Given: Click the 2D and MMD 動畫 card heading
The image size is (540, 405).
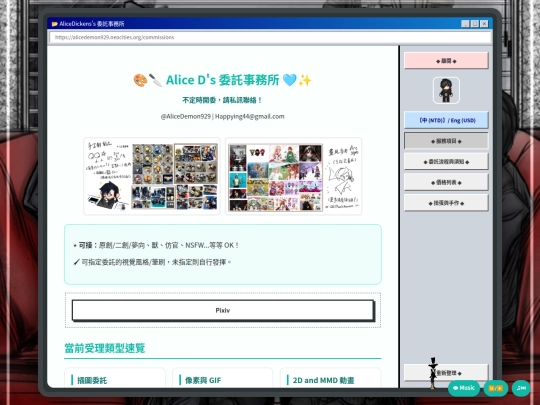Looking at the screenshot, I should 323,380.
